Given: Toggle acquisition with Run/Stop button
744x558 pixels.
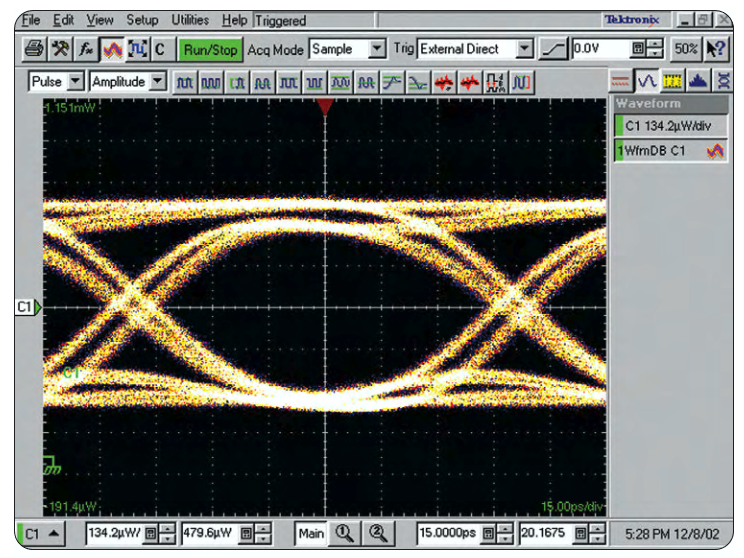Looking at the screenshot, I should click(210, 49).
